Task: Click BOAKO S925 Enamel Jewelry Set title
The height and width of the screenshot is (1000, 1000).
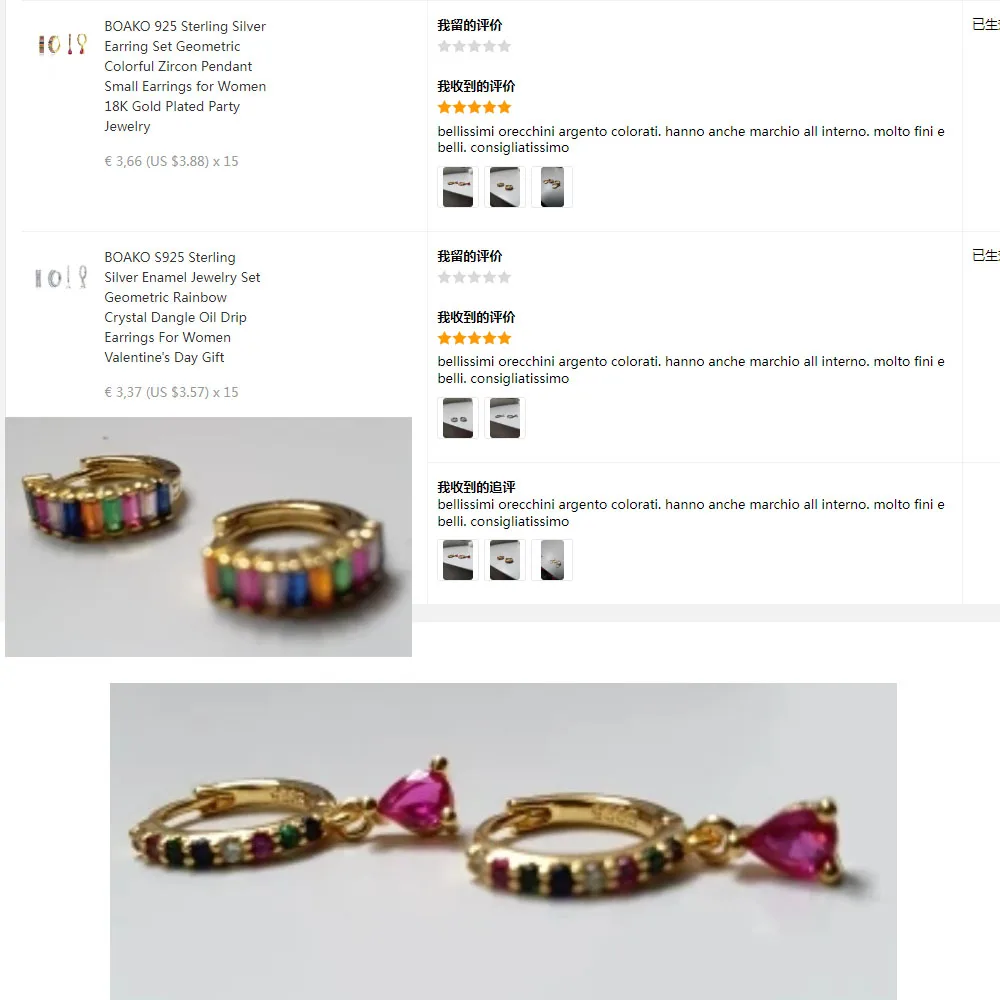Action: coord(182,307)
